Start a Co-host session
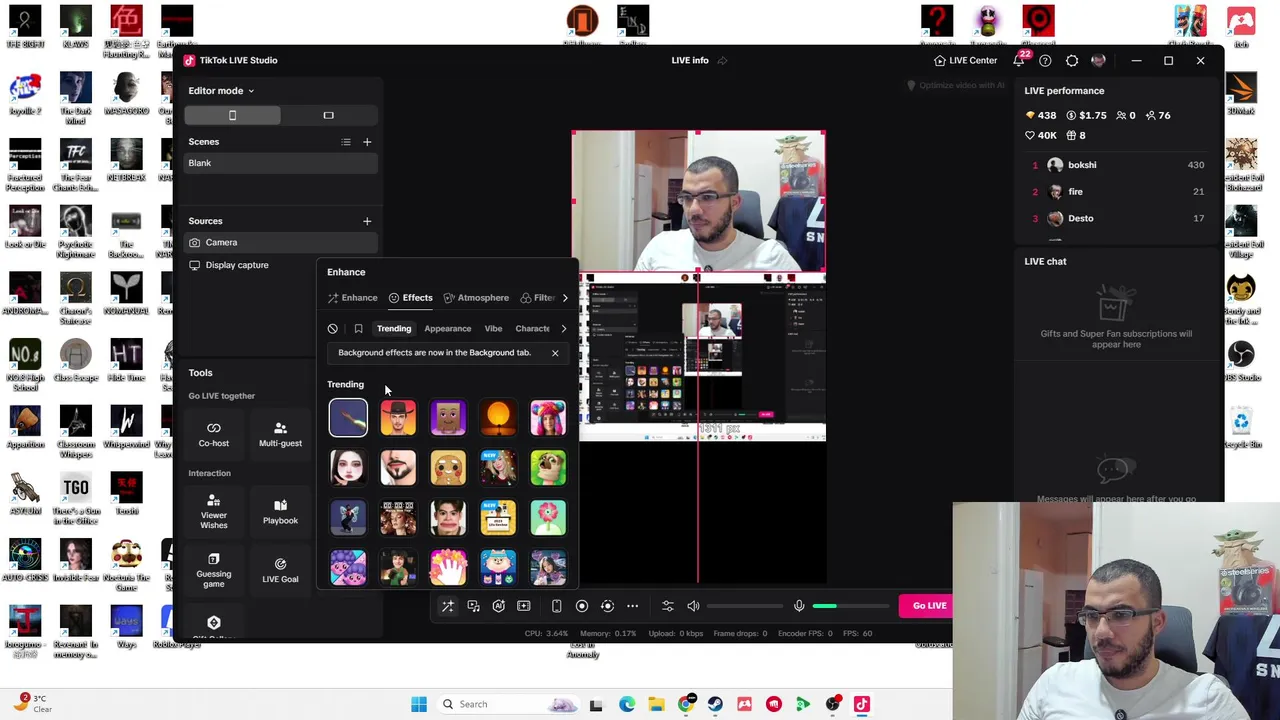 point(213,435)
